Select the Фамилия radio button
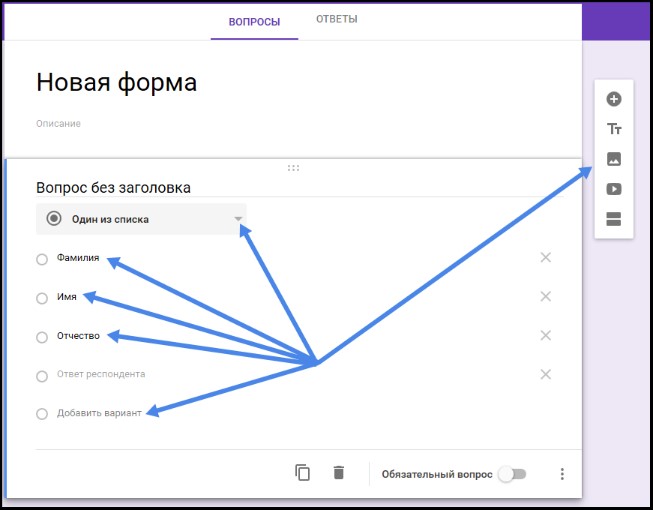Viewport: 653px width, 510px height. 42,260
